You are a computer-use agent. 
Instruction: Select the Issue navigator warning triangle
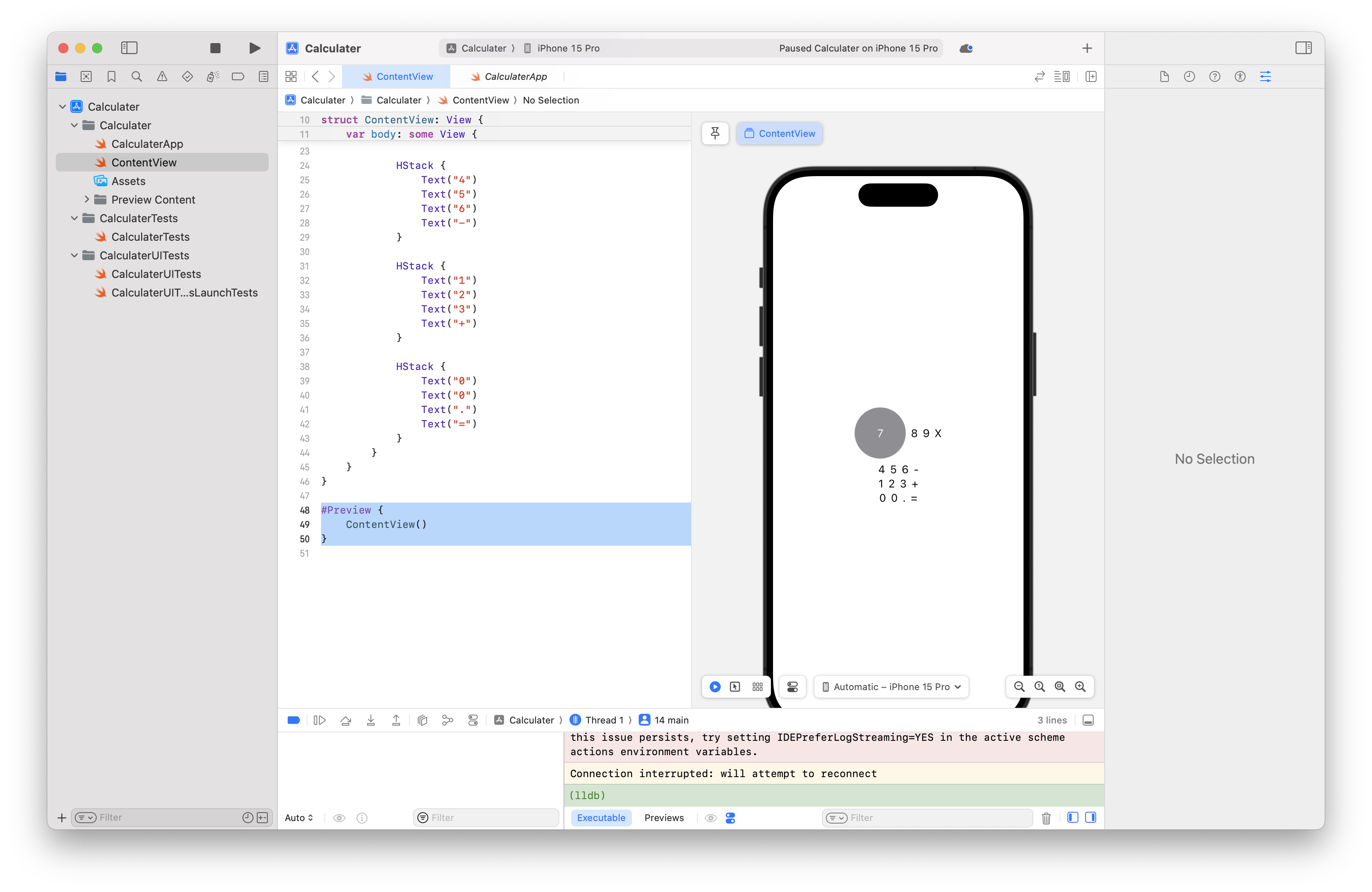pyautogui.click(x=162, y=76)
